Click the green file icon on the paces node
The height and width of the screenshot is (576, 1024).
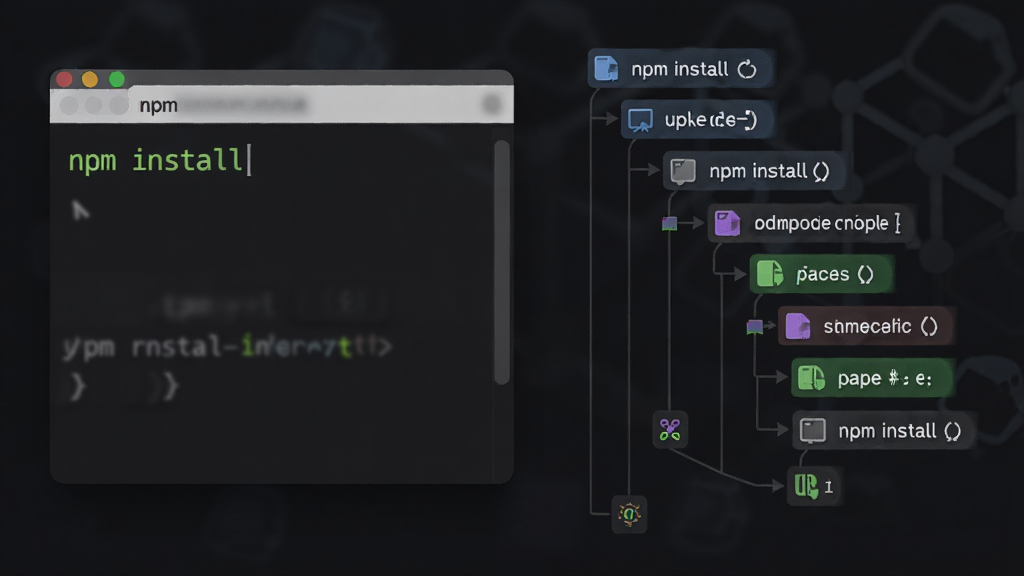pos(770,274)
